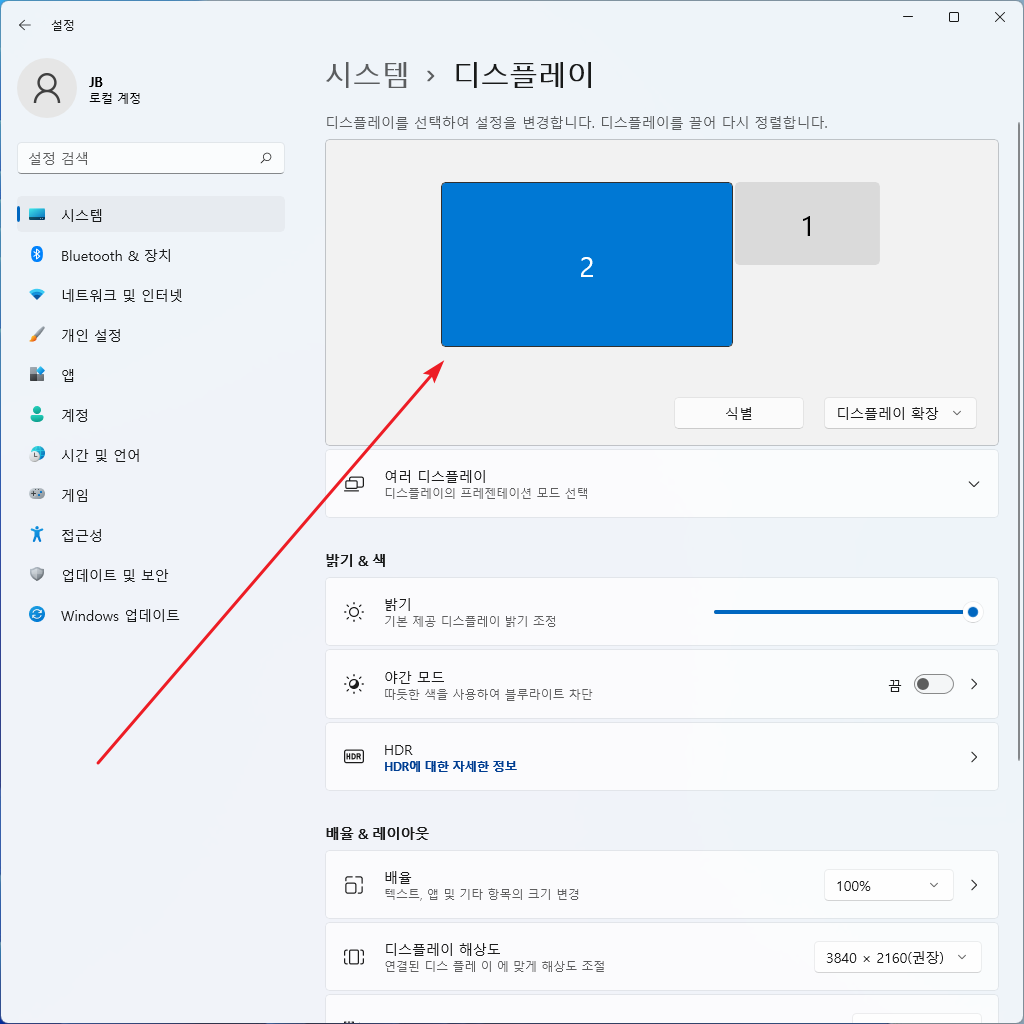Open the 게임 settings category
This screenshot has height=1024, width=1024.
[151, 494]
